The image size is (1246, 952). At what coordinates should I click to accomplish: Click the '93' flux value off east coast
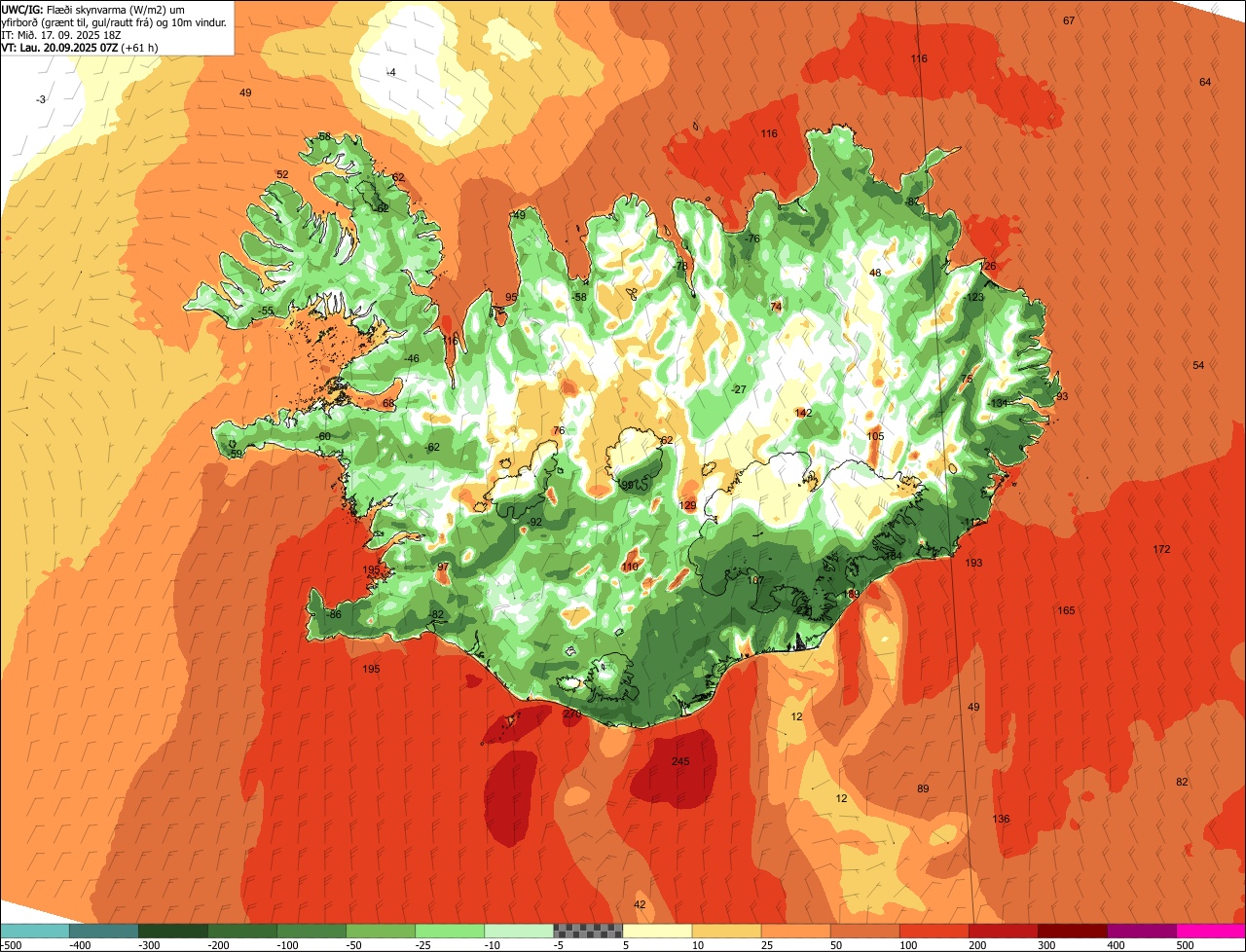click(x=1062, y=396)
